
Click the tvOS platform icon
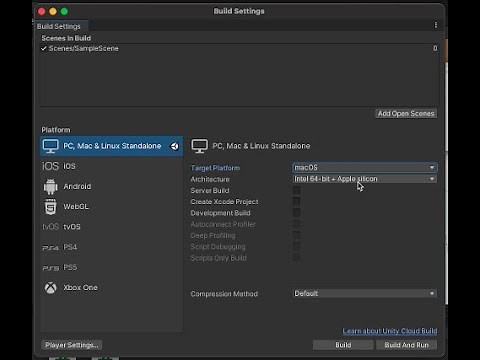point(50,227)
